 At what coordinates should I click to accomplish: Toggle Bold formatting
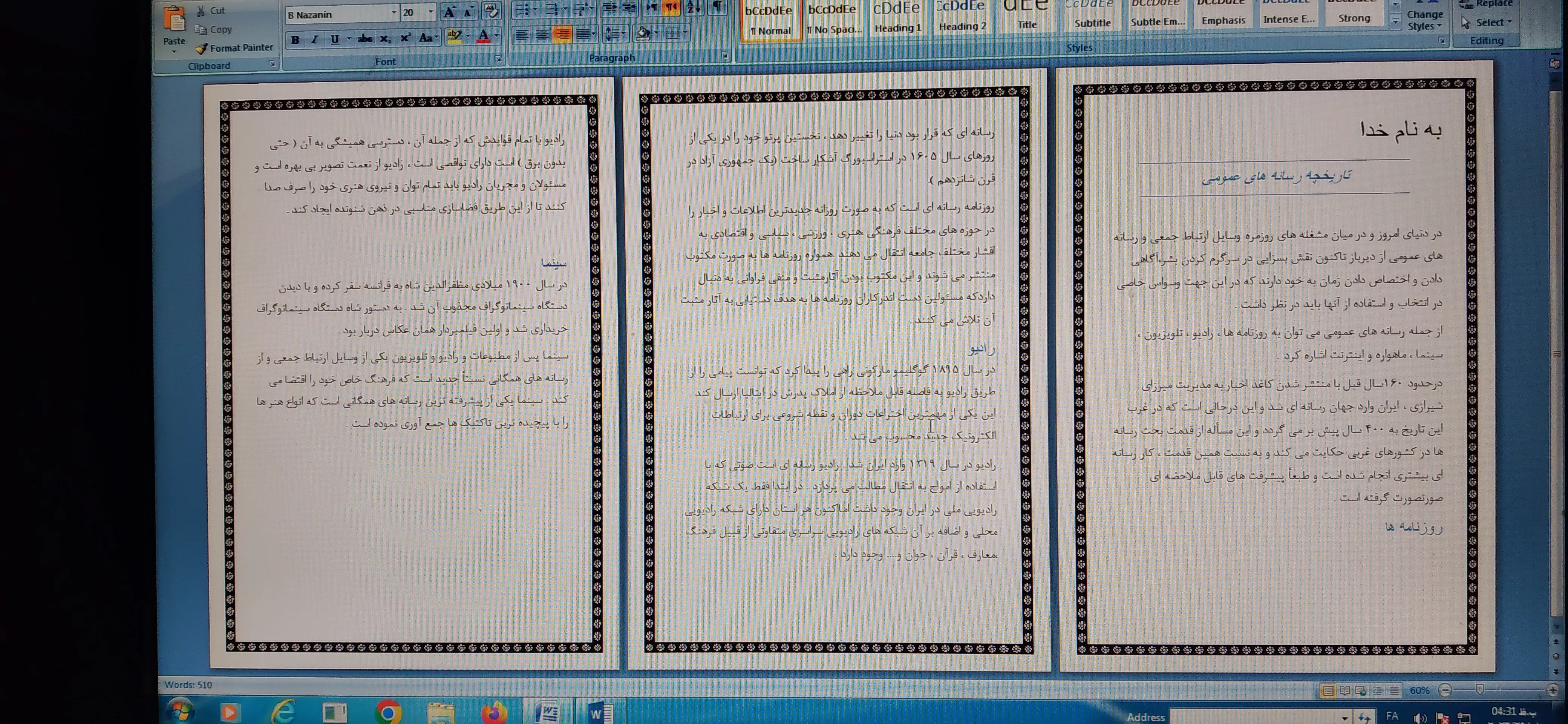[295, 40]
